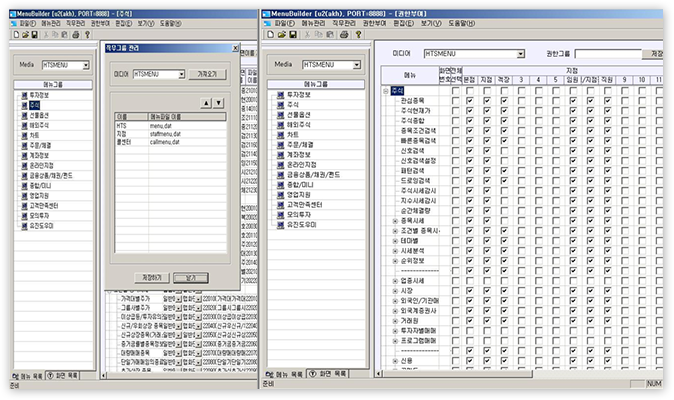The height and width of the screenshot is (400, 674).
Task: Click move-down arrow in 직무그룹 관리 dialog
Action: [x=219, y=103]
